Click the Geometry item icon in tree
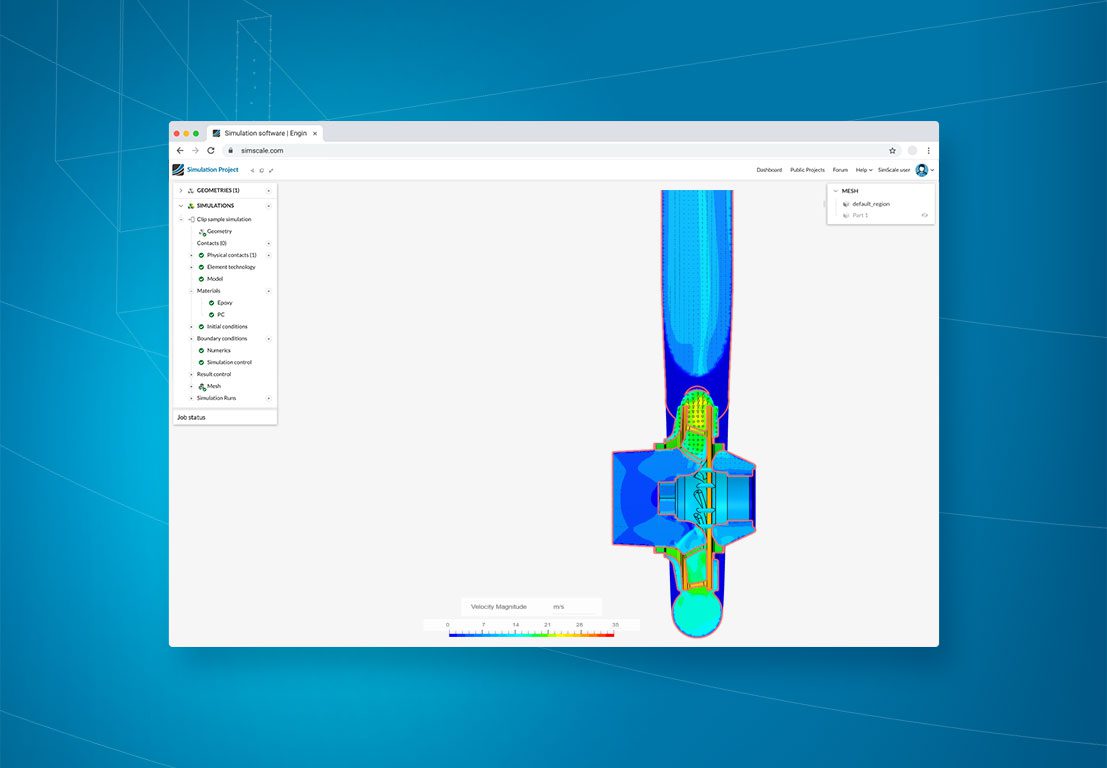The width and height of the screenshot is (1107, 768). click(x=202, y=232)
